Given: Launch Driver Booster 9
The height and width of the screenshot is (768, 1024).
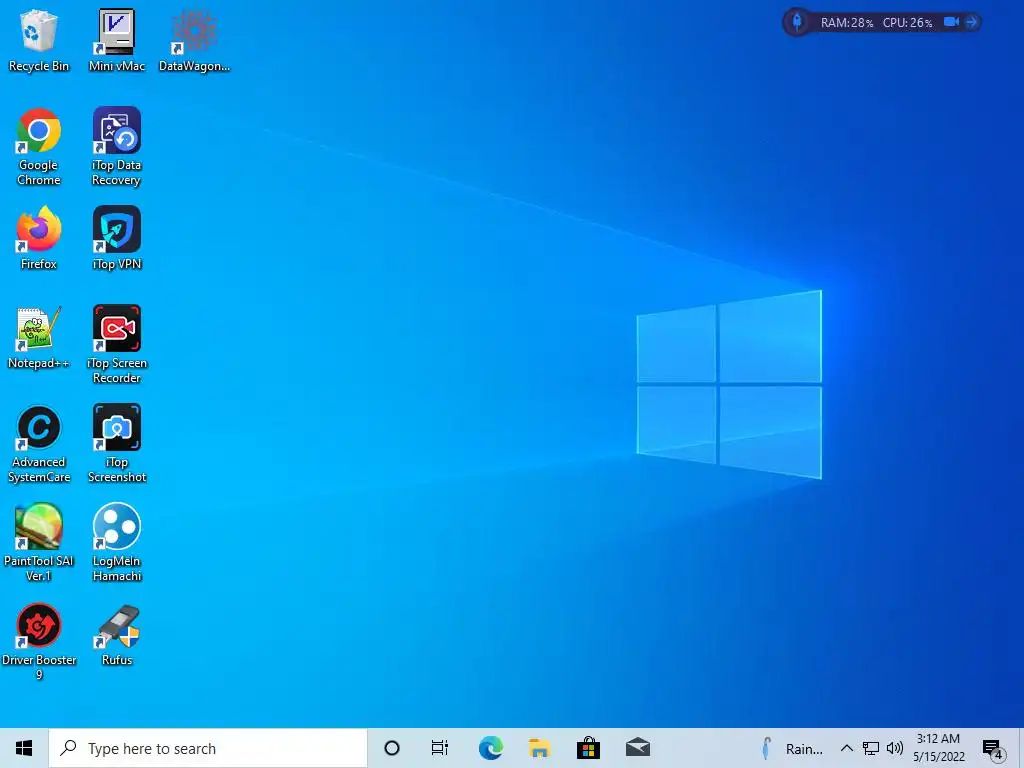Looking at the screenshot, I should [x=39, y=642].
